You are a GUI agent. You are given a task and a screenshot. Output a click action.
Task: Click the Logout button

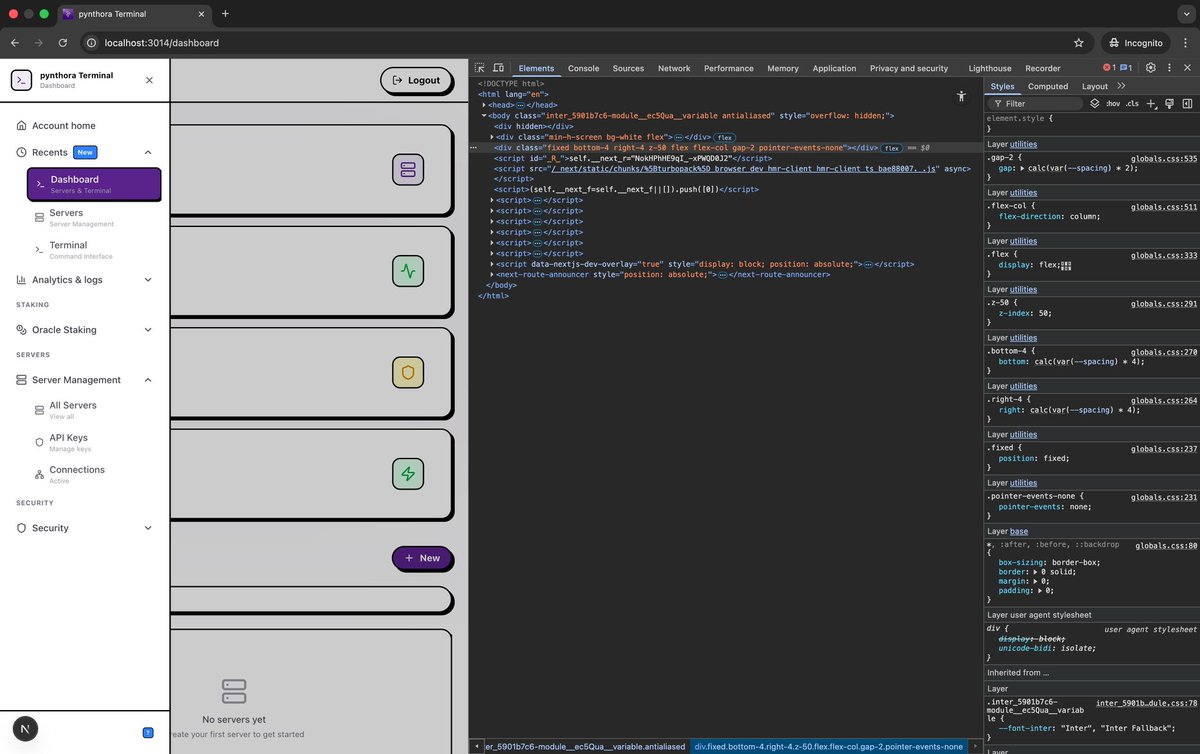(x=416, y=80)
